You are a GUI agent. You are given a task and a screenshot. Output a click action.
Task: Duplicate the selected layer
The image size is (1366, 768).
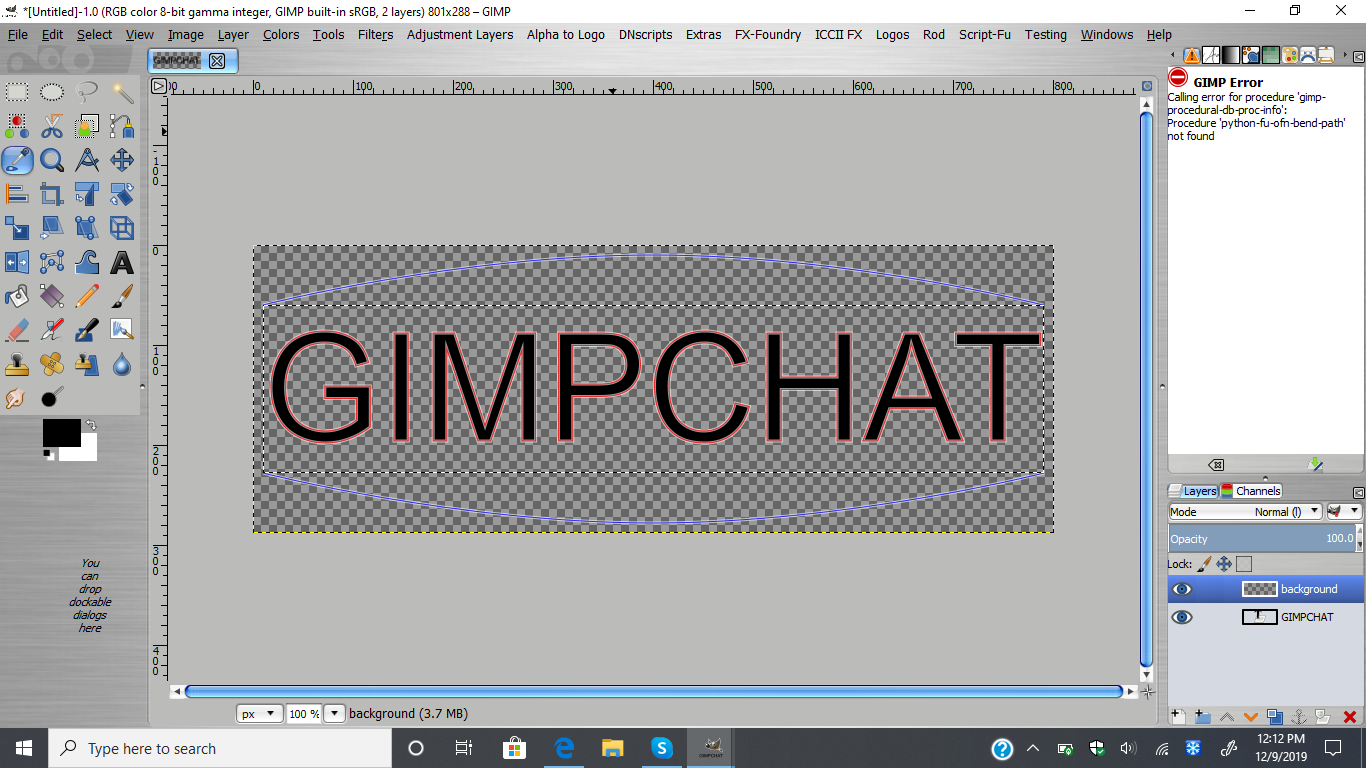[1275, 717]
